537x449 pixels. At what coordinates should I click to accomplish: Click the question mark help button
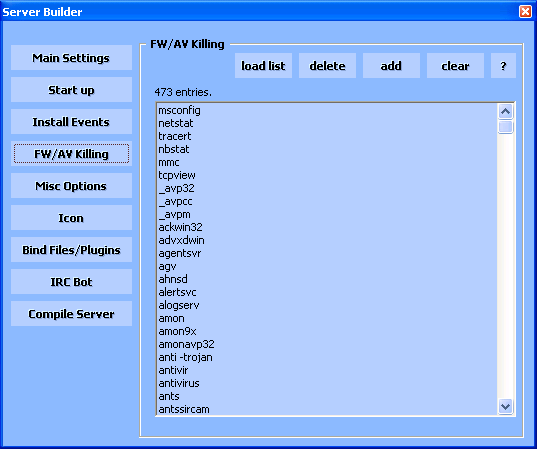(503, 65)
